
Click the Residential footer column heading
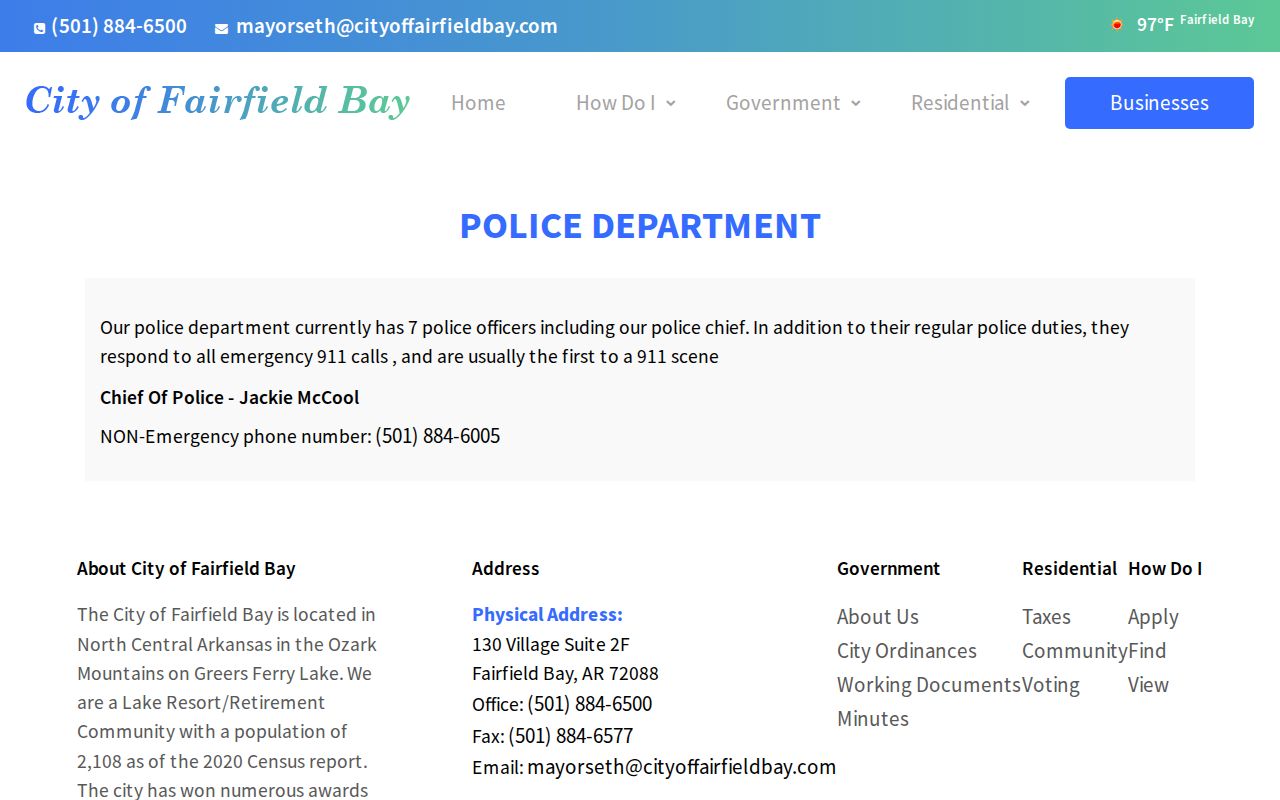coord(1070,568)
